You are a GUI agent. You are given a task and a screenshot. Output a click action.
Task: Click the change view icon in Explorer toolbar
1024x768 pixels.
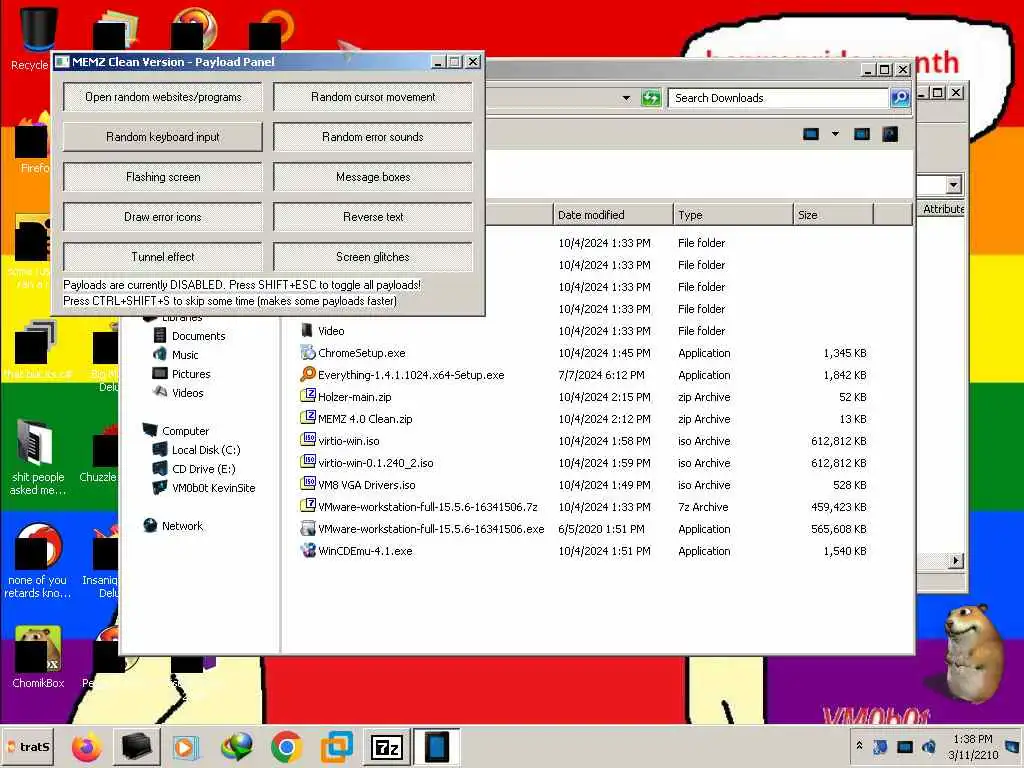point(810,134)
